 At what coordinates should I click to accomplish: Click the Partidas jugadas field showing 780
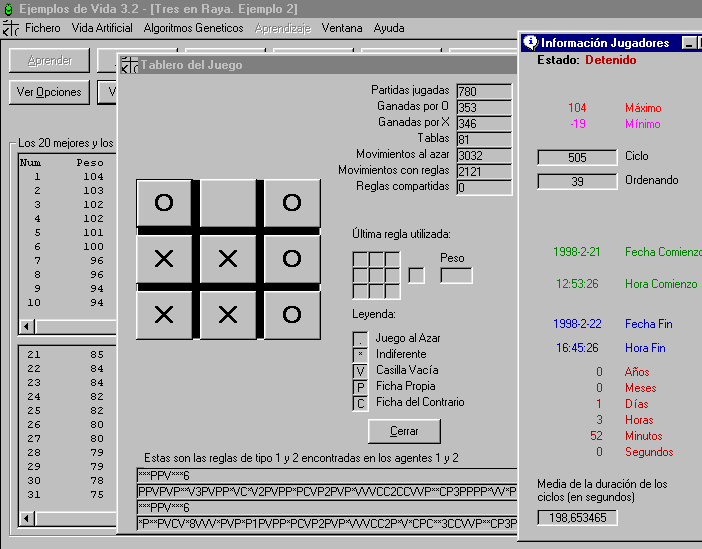pos(484,91)
